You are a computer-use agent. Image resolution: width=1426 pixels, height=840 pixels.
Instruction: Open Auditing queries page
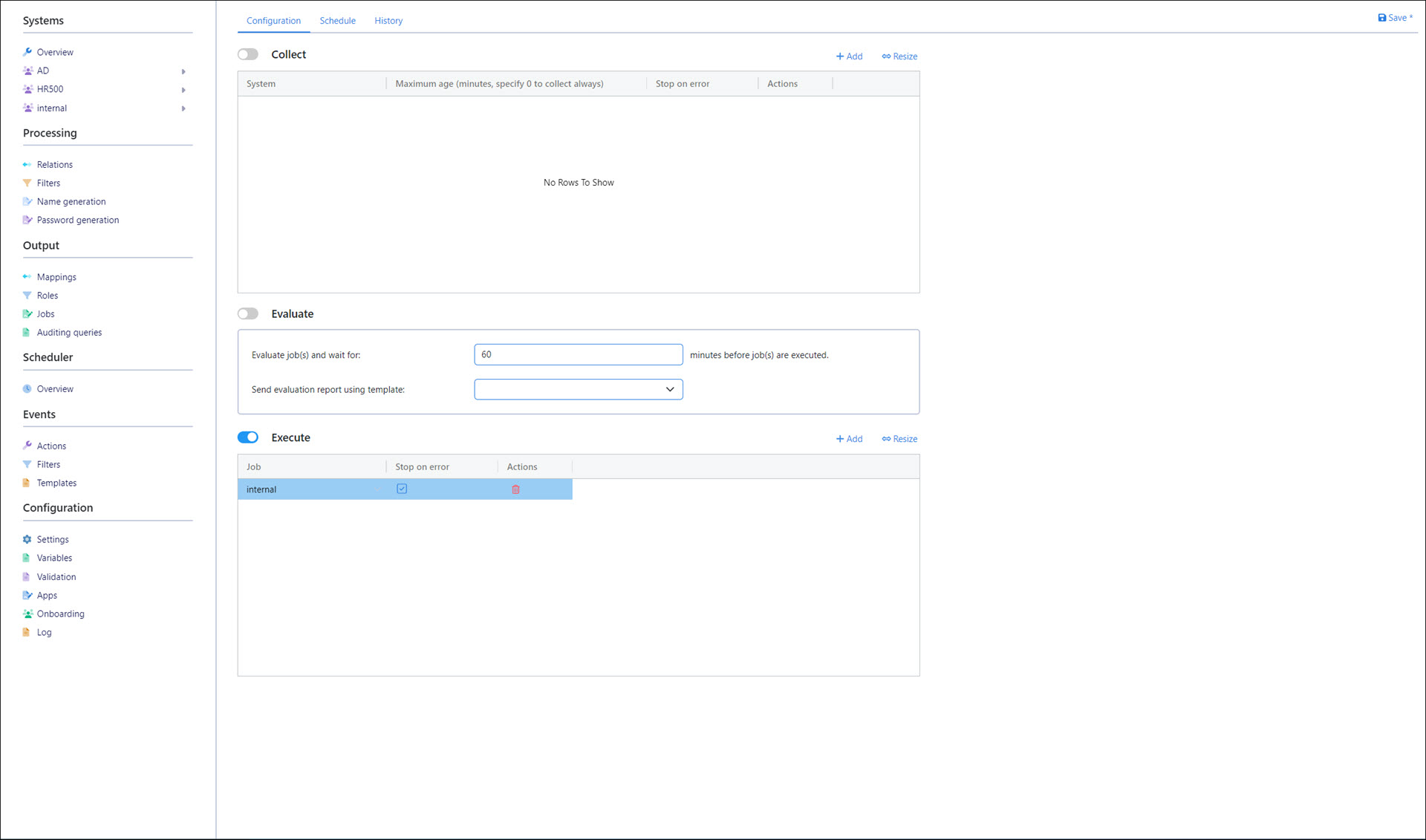(x=69, y=333)
